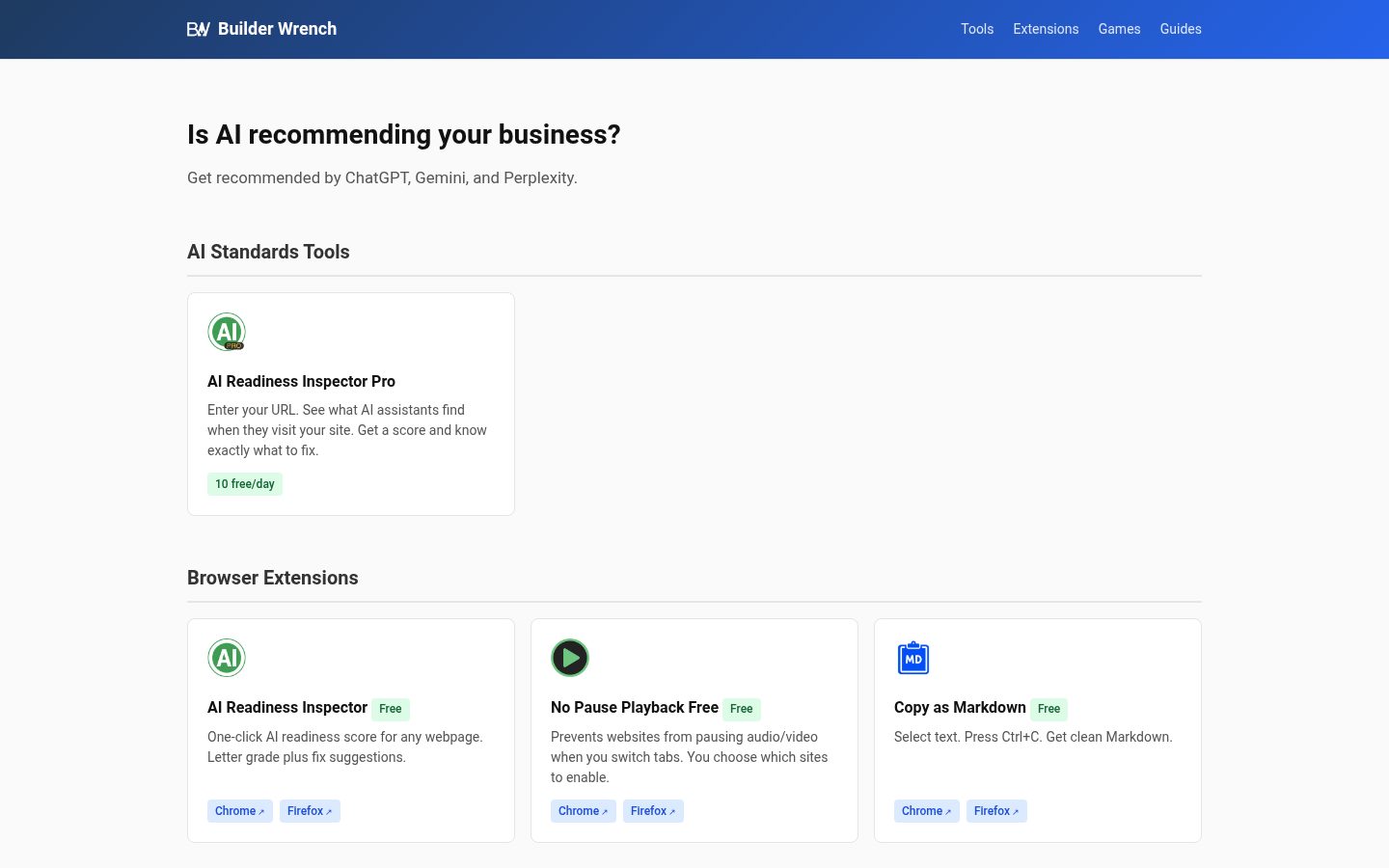Select Games in the header navigation
This screenshot has width=1389, height=868.
pyautogui.click(x=1119, y=29)
